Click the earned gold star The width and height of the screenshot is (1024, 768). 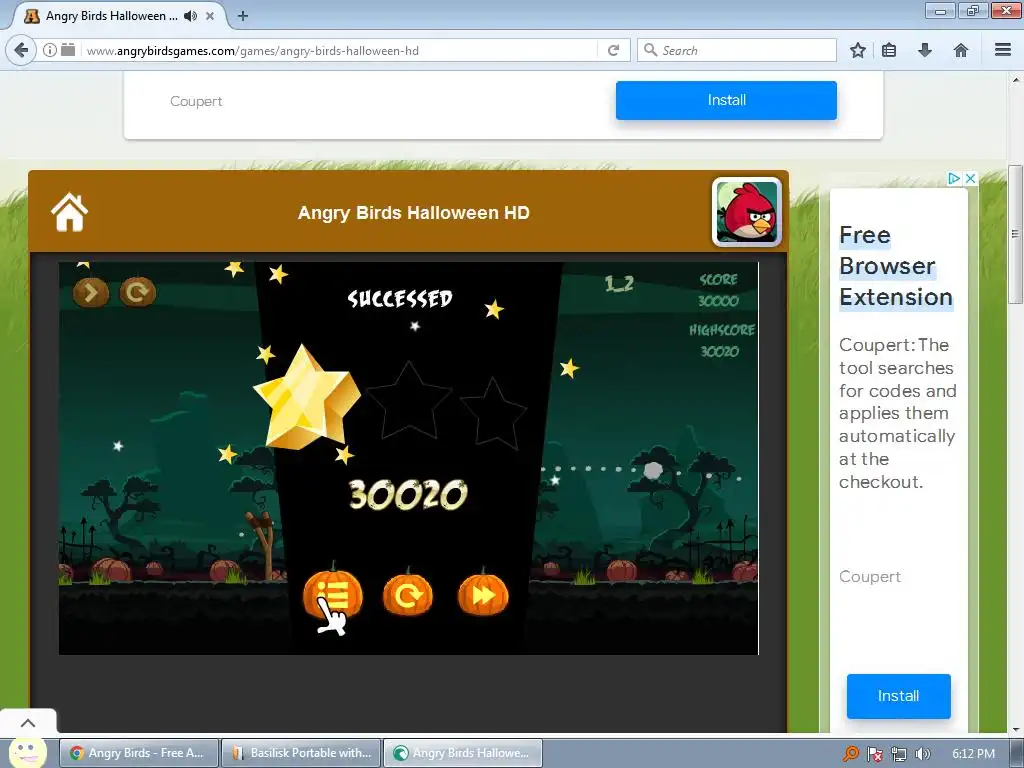pyautogui.click(x=307, y=398)
